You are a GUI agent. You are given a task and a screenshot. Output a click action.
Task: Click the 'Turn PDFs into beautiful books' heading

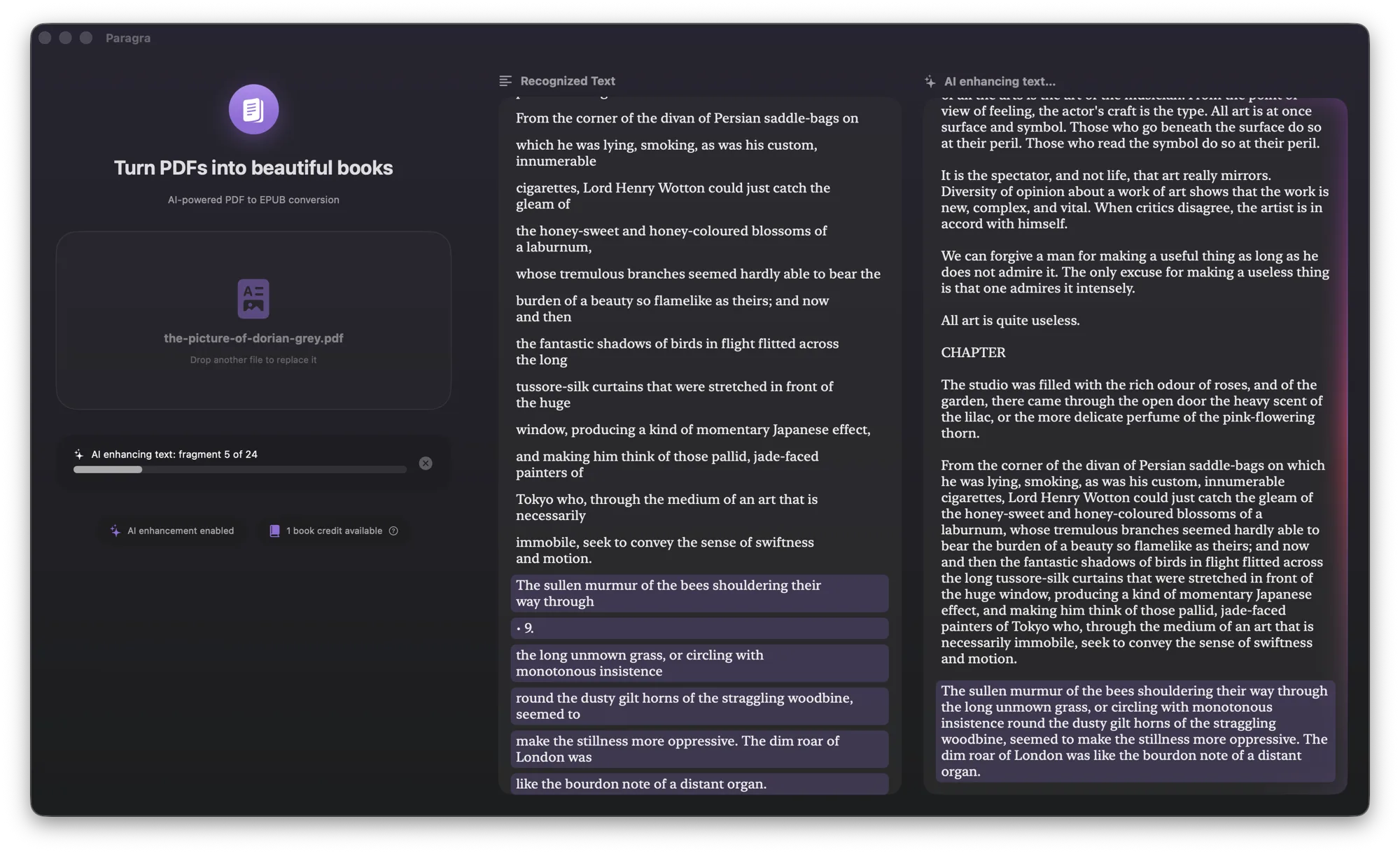(253, 168)
